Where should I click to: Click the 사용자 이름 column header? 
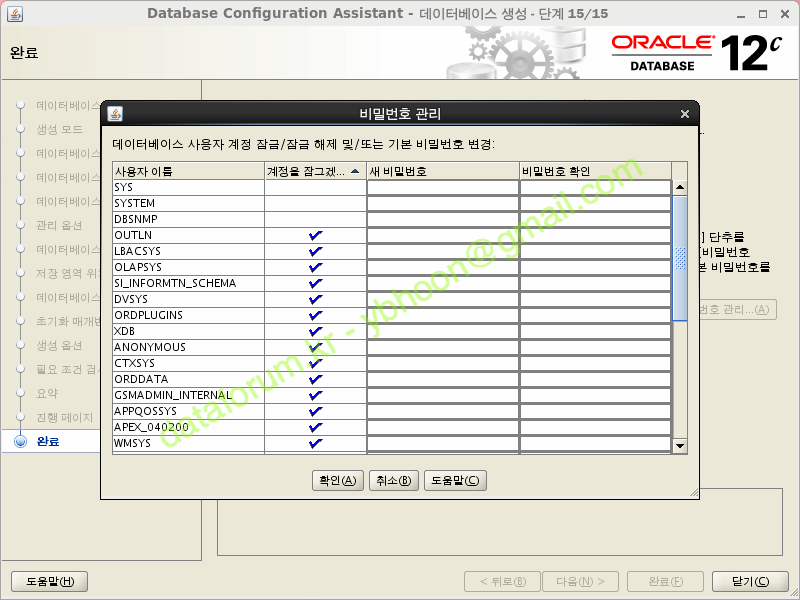click(x=188, y=171)
